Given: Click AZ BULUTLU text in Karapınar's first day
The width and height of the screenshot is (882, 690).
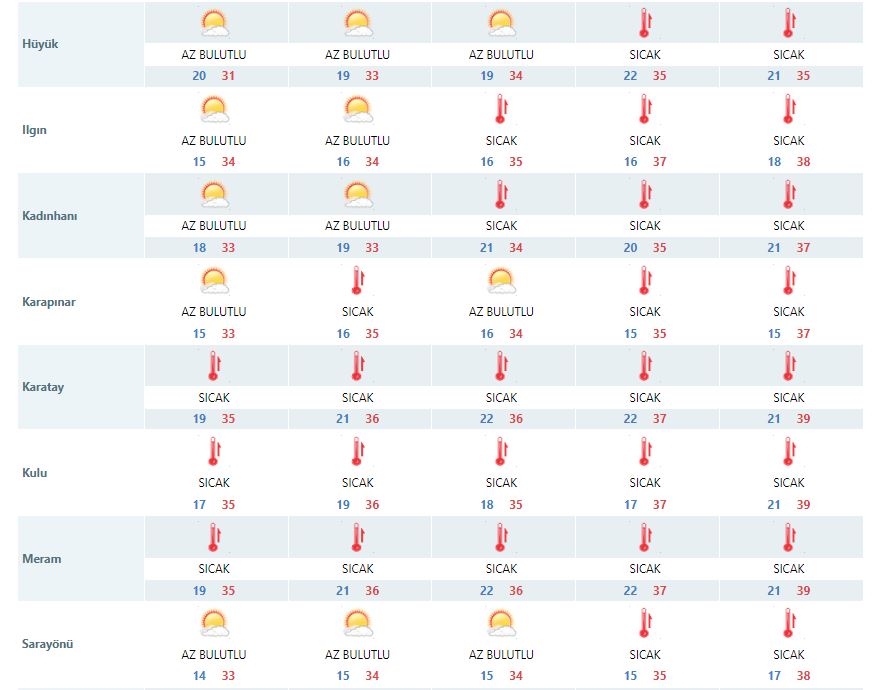Looking at the screenshot, I should (x=214, y=312).
